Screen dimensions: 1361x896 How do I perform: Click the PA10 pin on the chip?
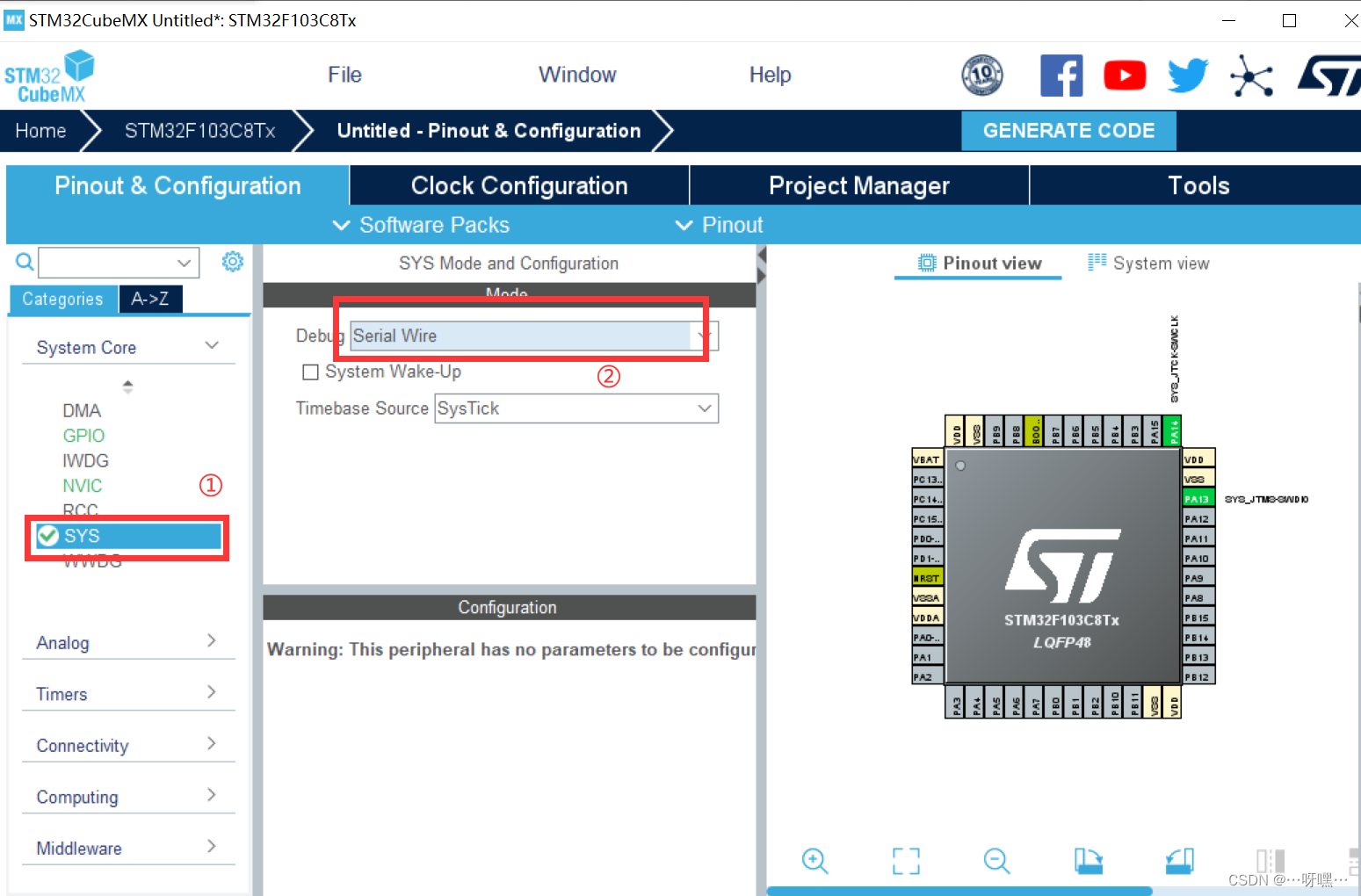click(x=1198, y=559)
